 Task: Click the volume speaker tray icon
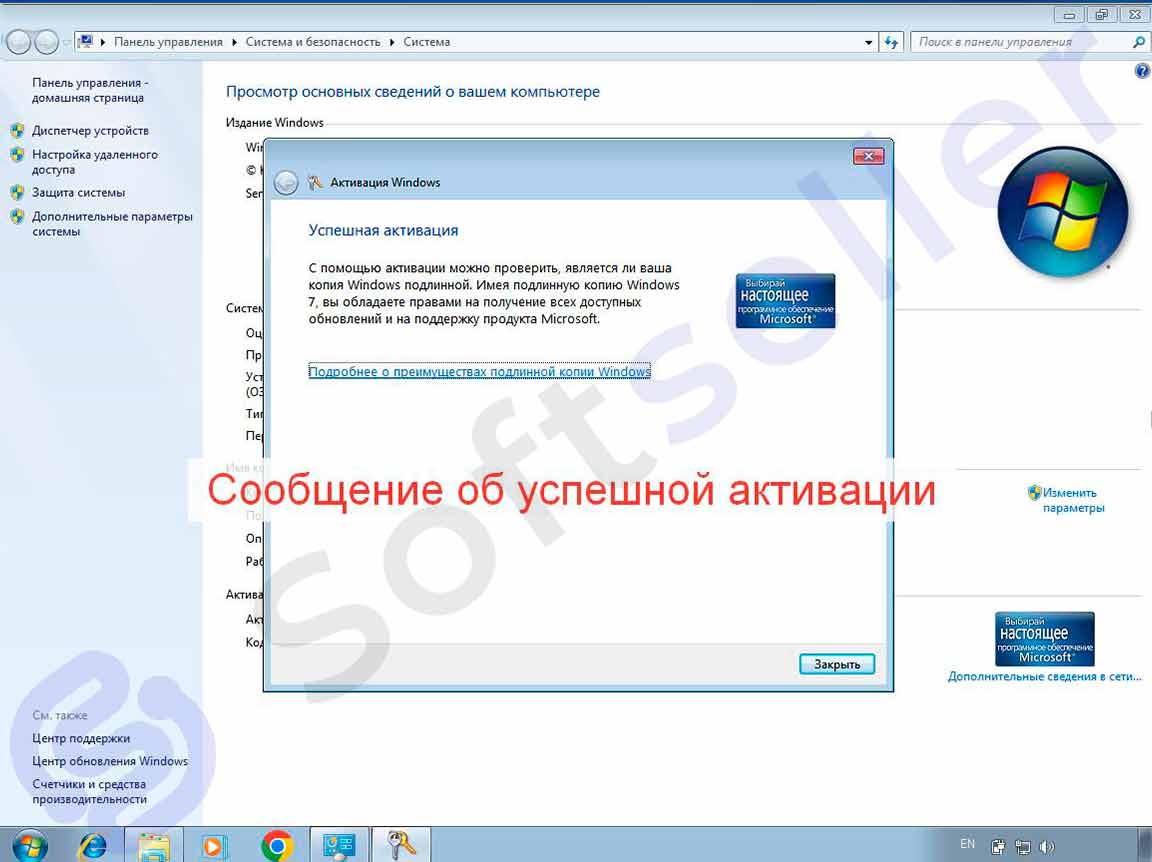1047,847
